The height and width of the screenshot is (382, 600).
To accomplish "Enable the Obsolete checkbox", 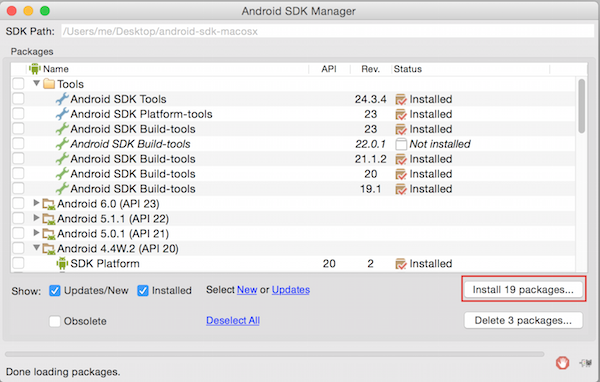I will [x=55, y=321].
